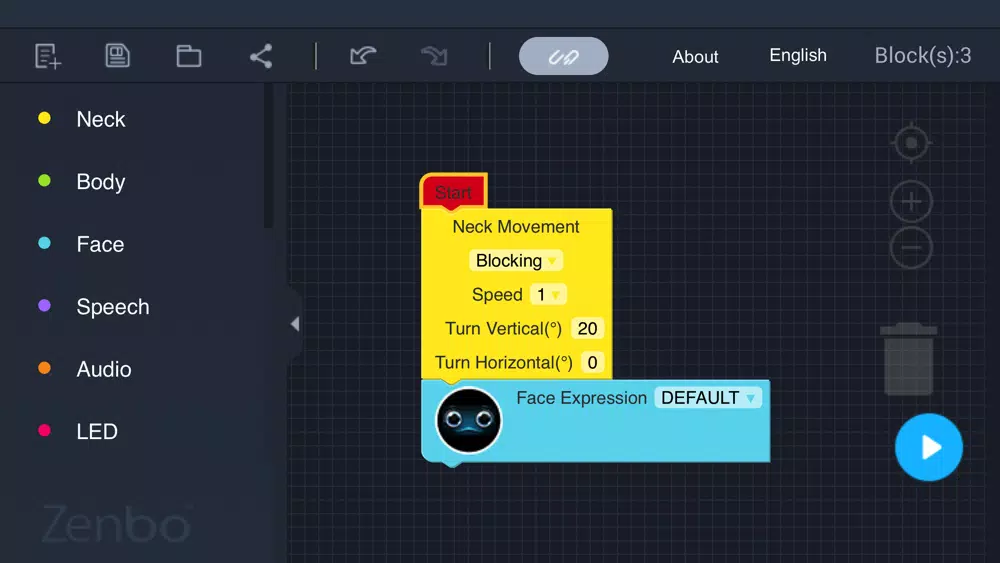Save the current project

pyautogui.click(x=117, y=56)
